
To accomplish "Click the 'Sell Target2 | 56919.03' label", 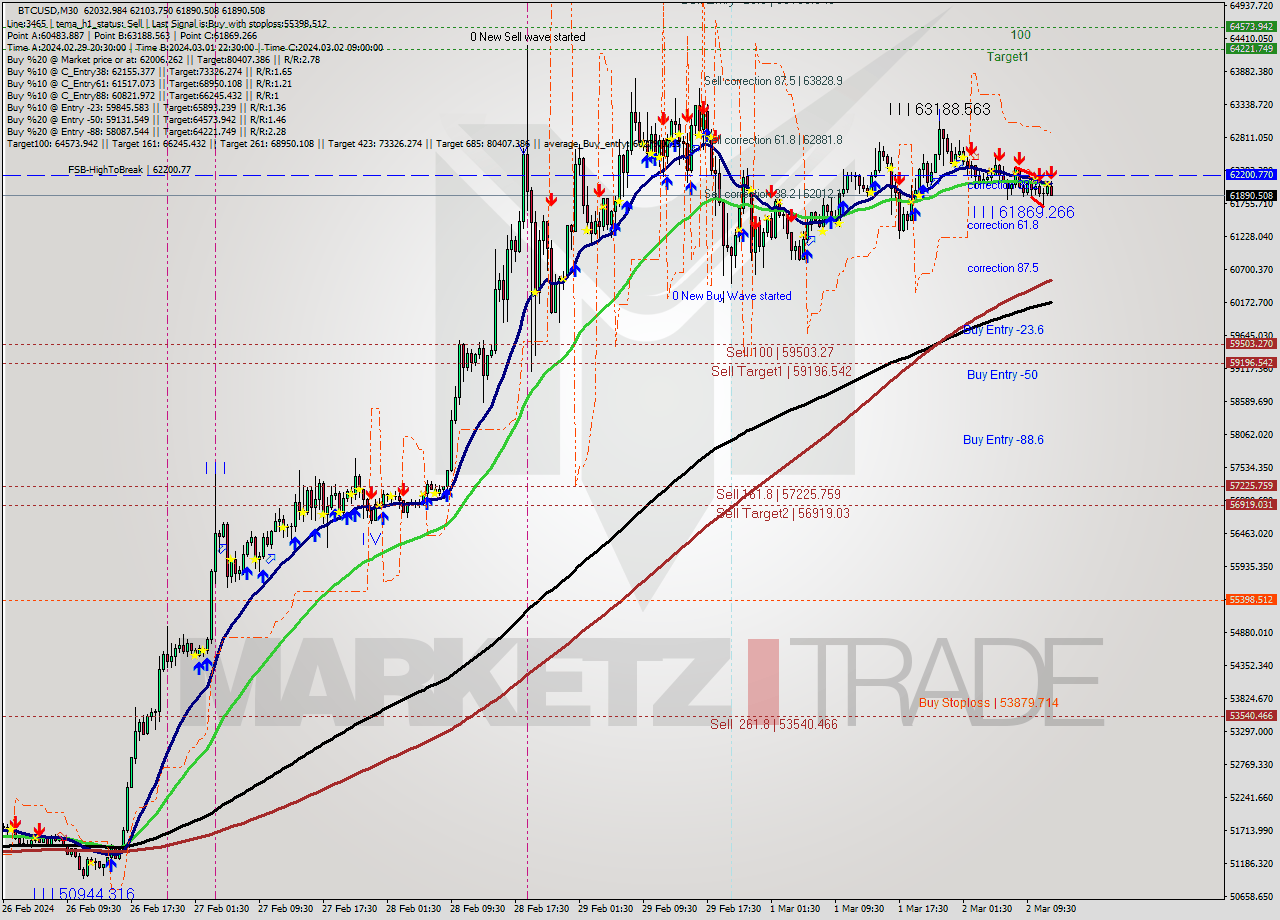I will [x=783, y=513].
